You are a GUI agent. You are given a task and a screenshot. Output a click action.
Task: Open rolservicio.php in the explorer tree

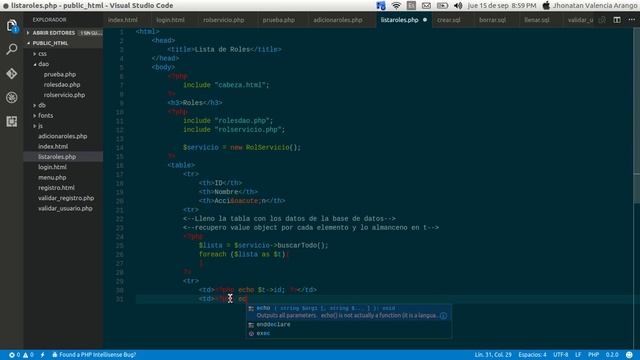[64, 95]
